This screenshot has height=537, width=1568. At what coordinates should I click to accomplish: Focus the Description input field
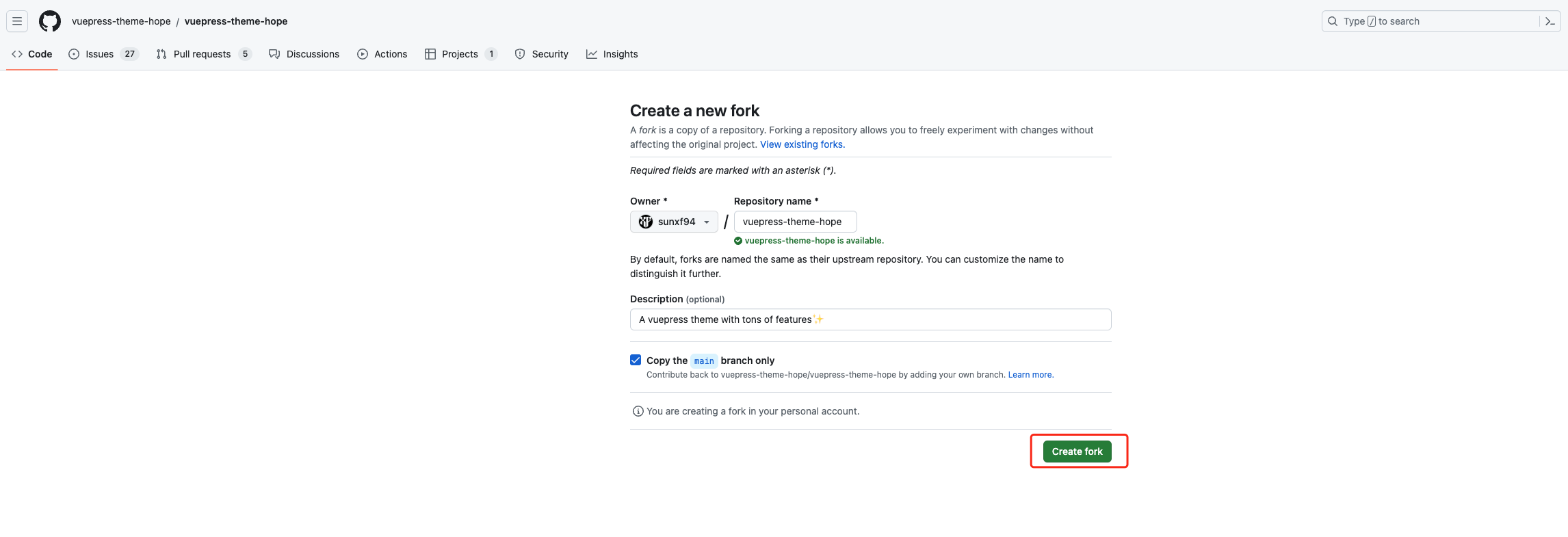(871, 319)
